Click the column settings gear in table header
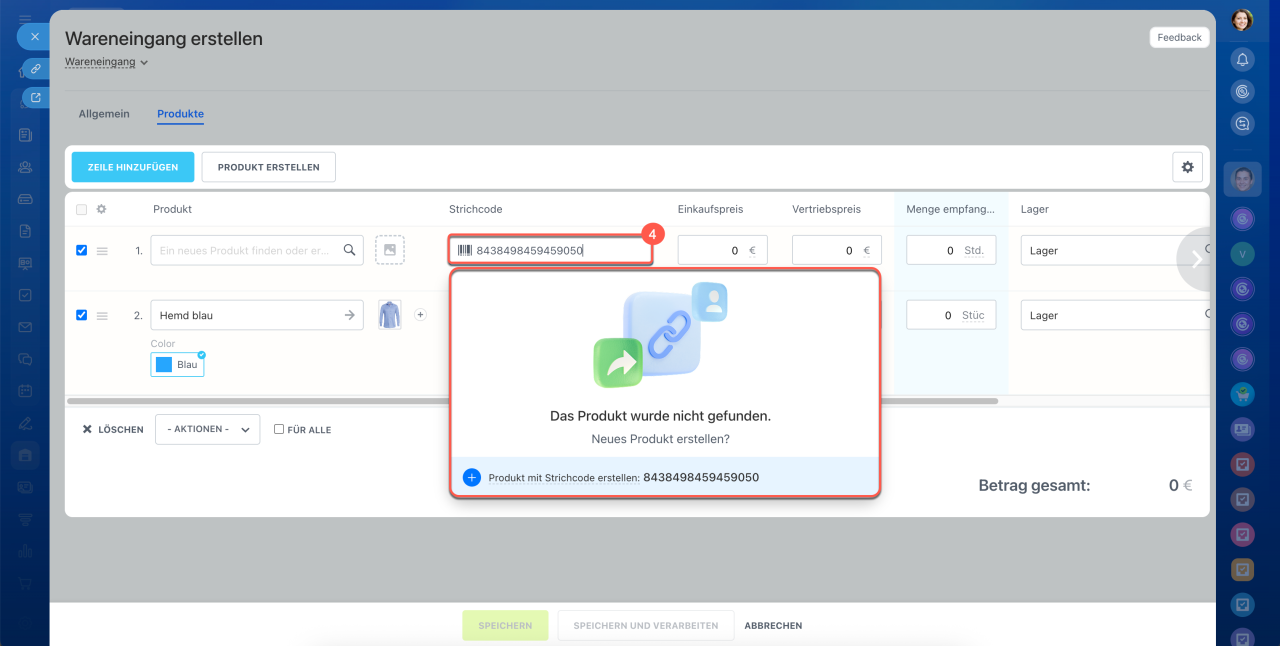This screenshot has width=1280, height=646. pyautogui.click(x=101, y=209)
